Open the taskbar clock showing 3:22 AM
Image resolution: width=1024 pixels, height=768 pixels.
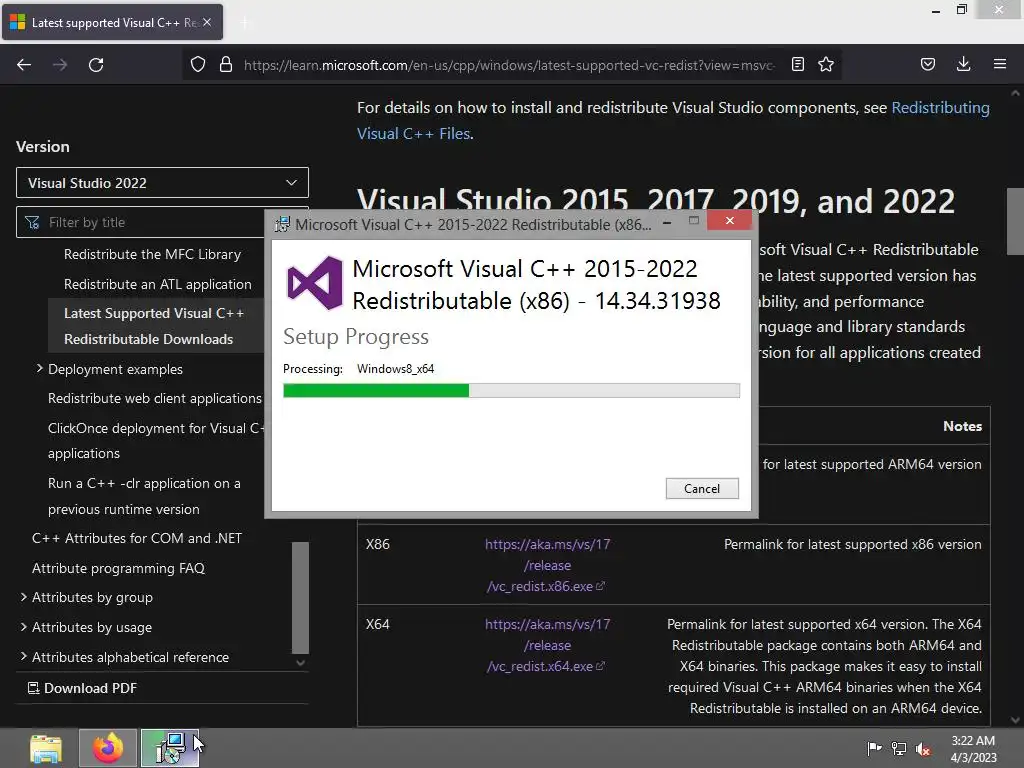point(973,749)
